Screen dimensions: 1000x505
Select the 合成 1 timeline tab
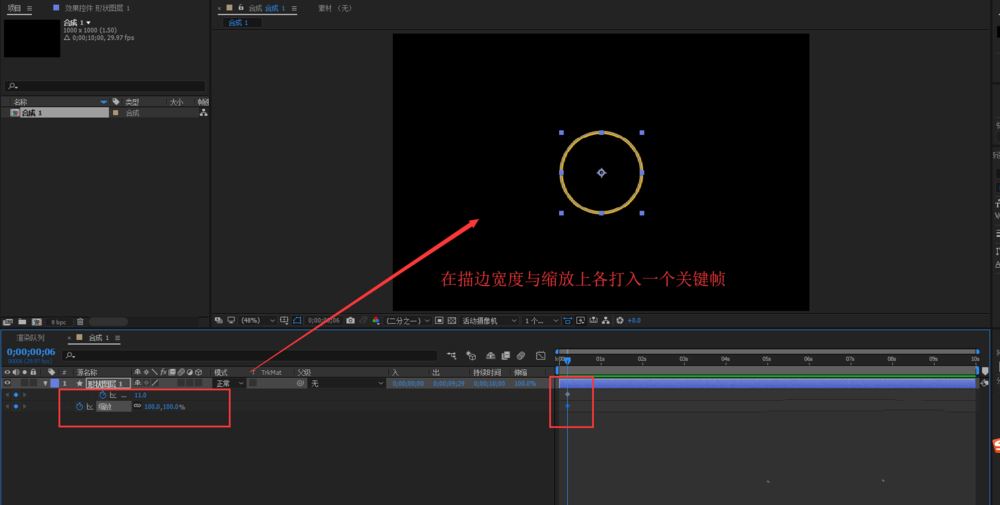(99, 338)
